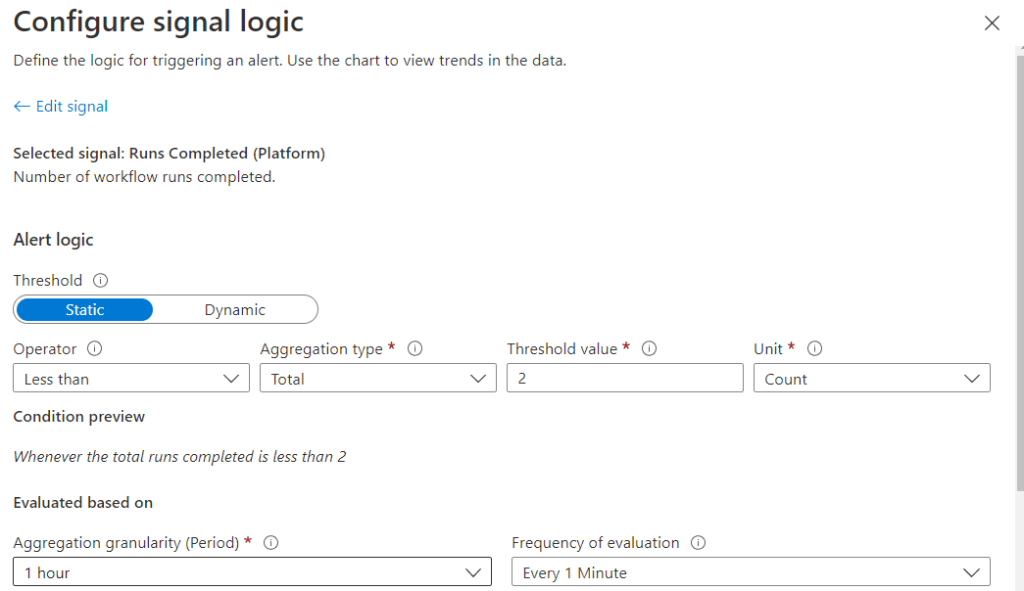Open the Operator dropdown showing Less than
Viewport: 1024px width, 591px height.
(x=131, y=379)
